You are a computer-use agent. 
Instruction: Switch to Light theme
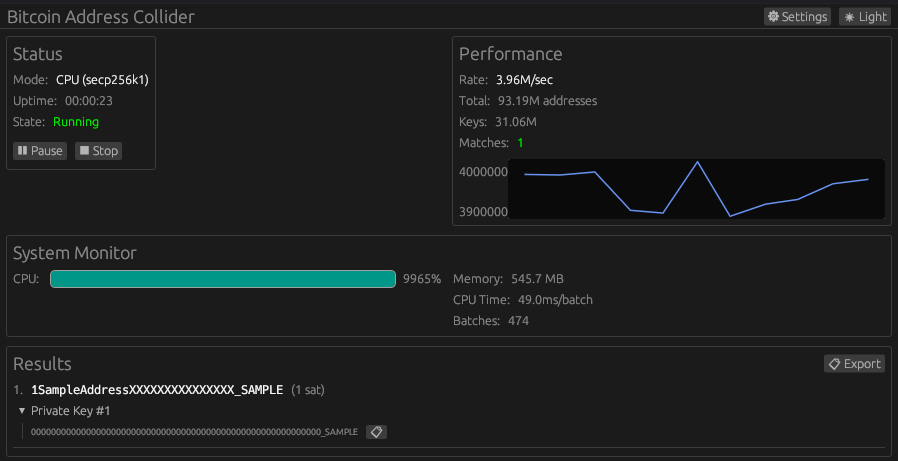click(x=865, y=17)
